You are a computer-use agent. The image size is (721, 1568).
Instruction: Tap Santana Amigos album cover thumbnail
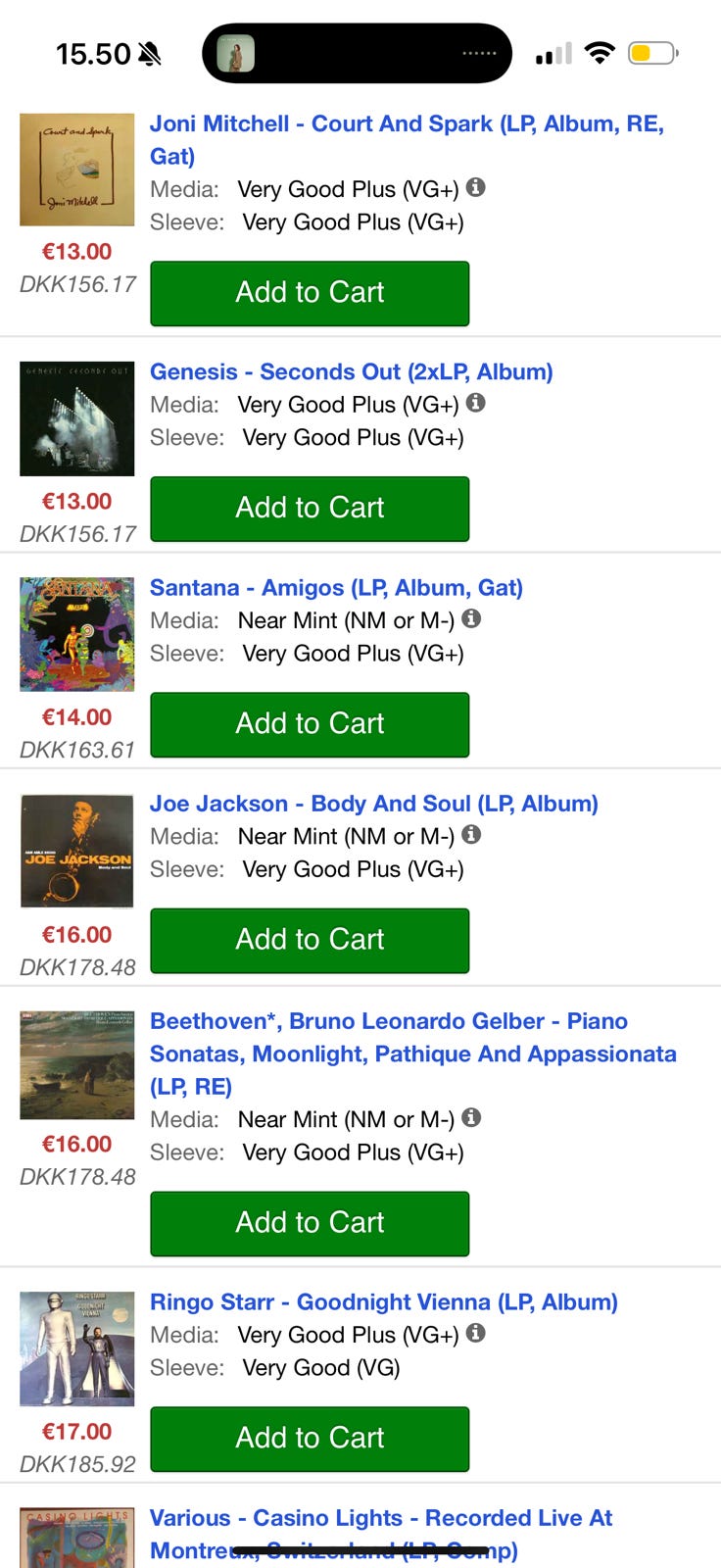pyautogui.click(x=77, y=634)
